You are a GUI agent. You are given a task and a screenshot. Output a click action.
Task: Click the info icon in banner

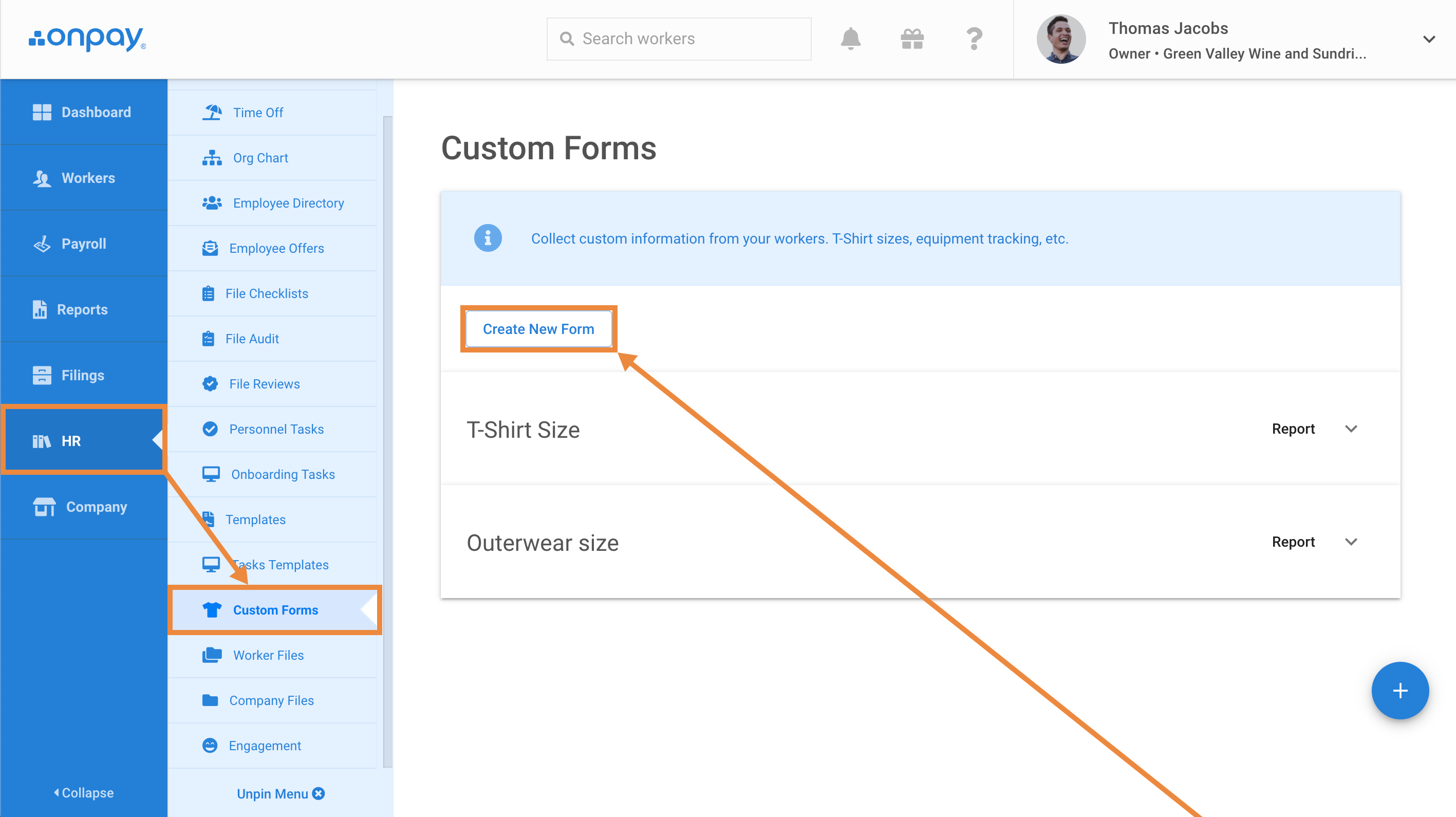[487, 238]
